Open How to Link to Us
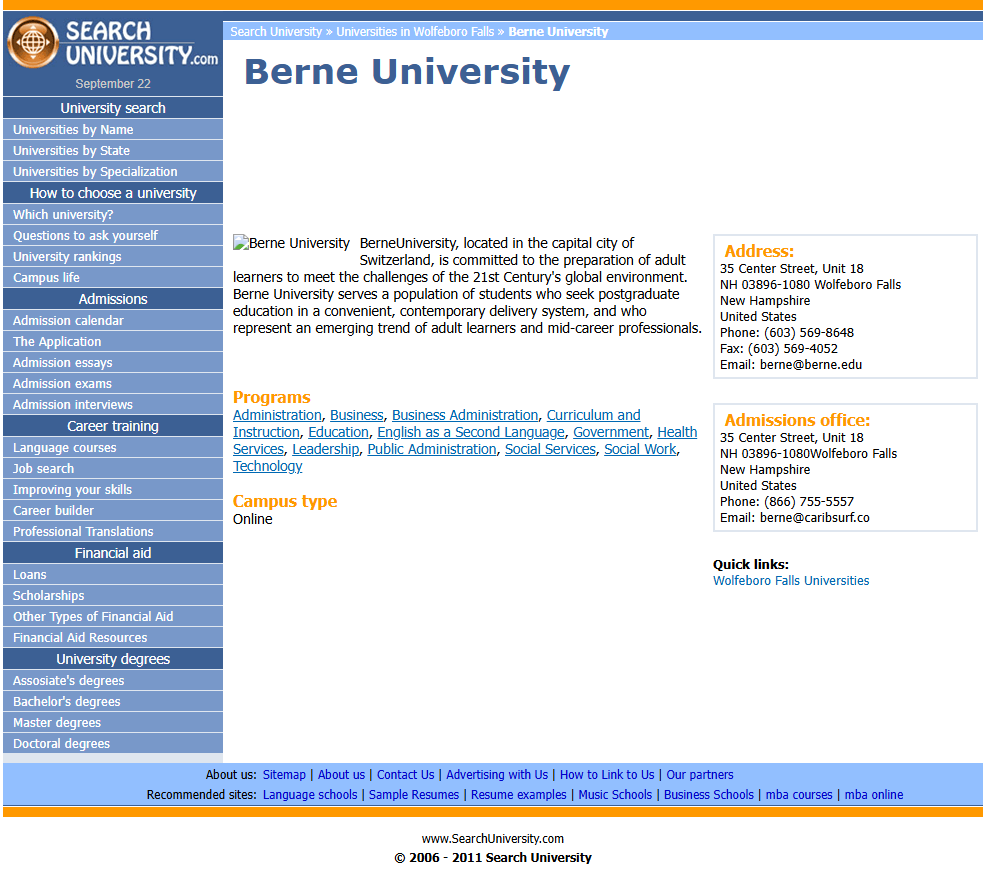988x875 pixels. [x=607, y=775]
